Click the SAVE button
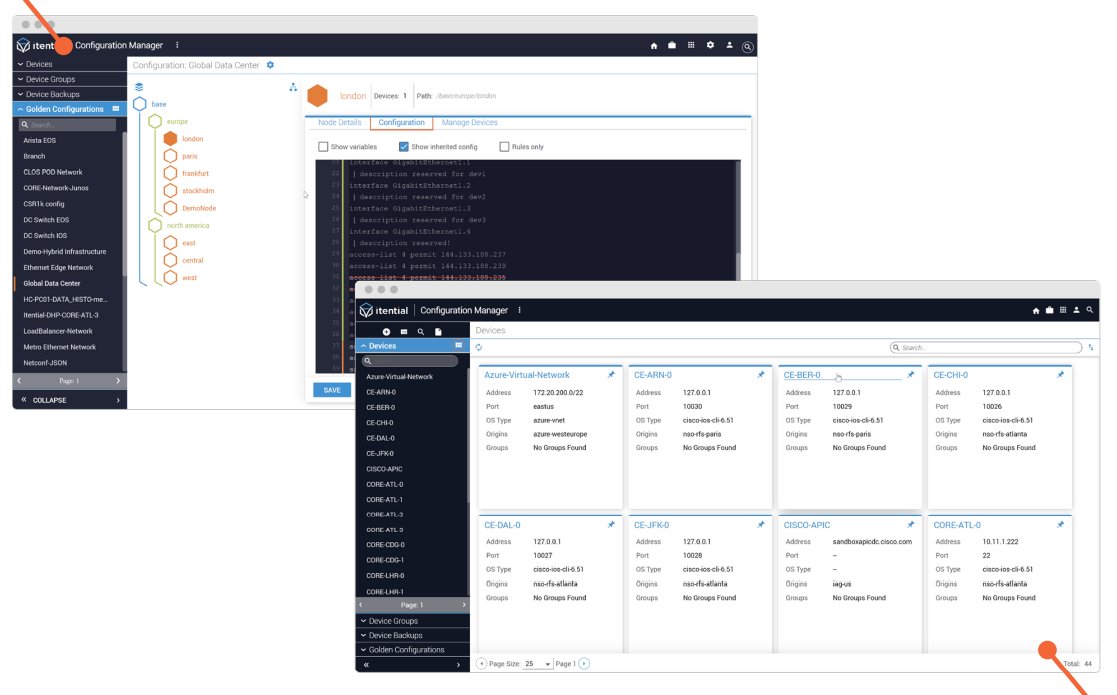 tap(332, 390)
